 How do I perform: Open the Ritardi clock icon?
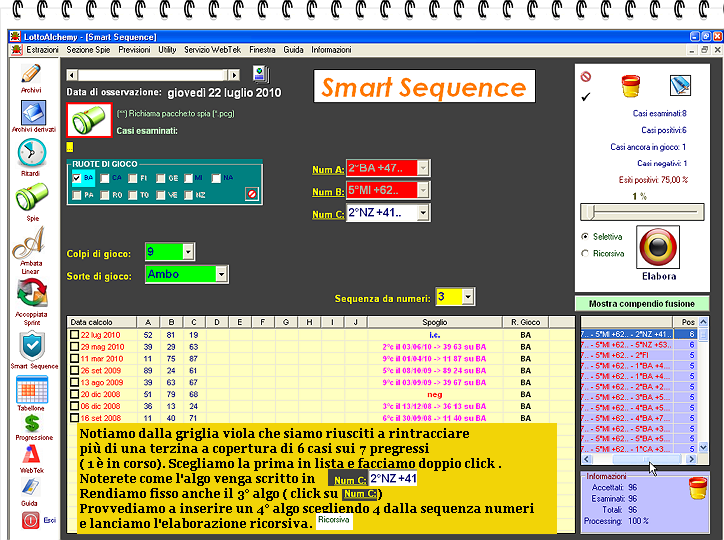31,153
